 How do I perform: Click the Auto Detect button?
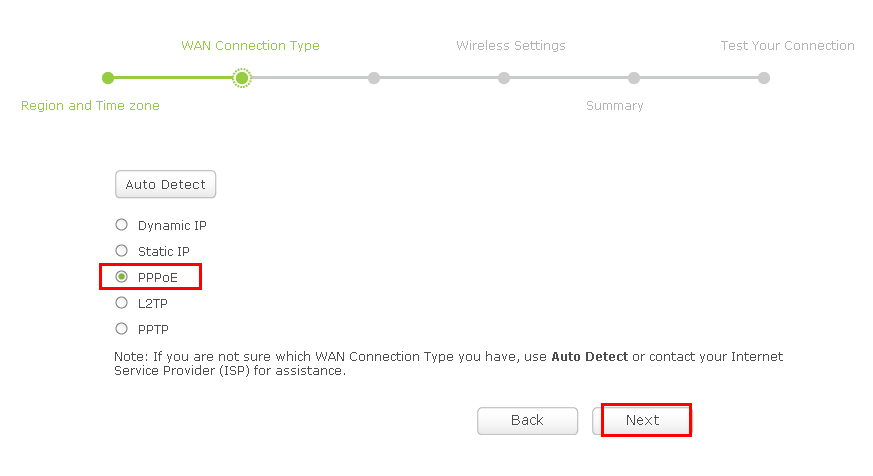(165, 184)
